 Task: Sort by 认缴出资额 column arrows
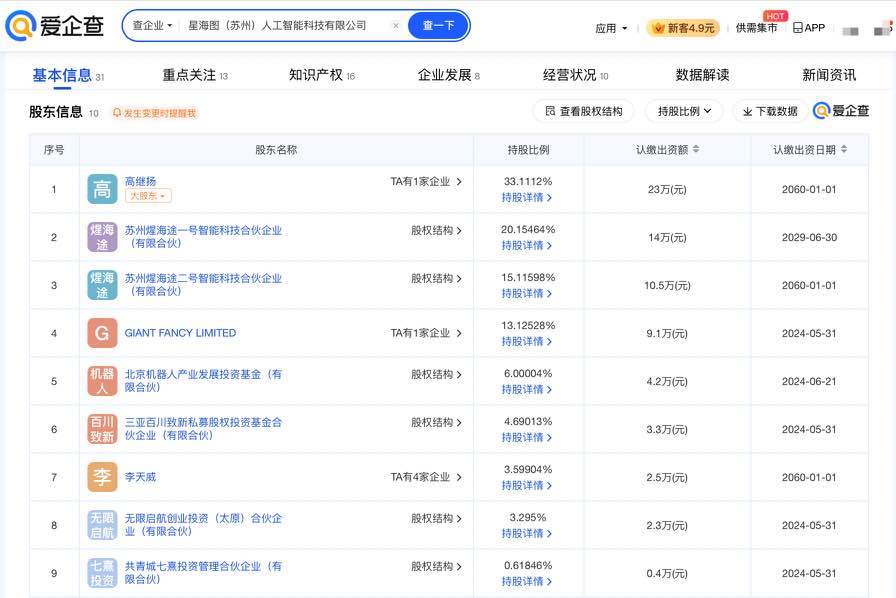pos(696,150)
